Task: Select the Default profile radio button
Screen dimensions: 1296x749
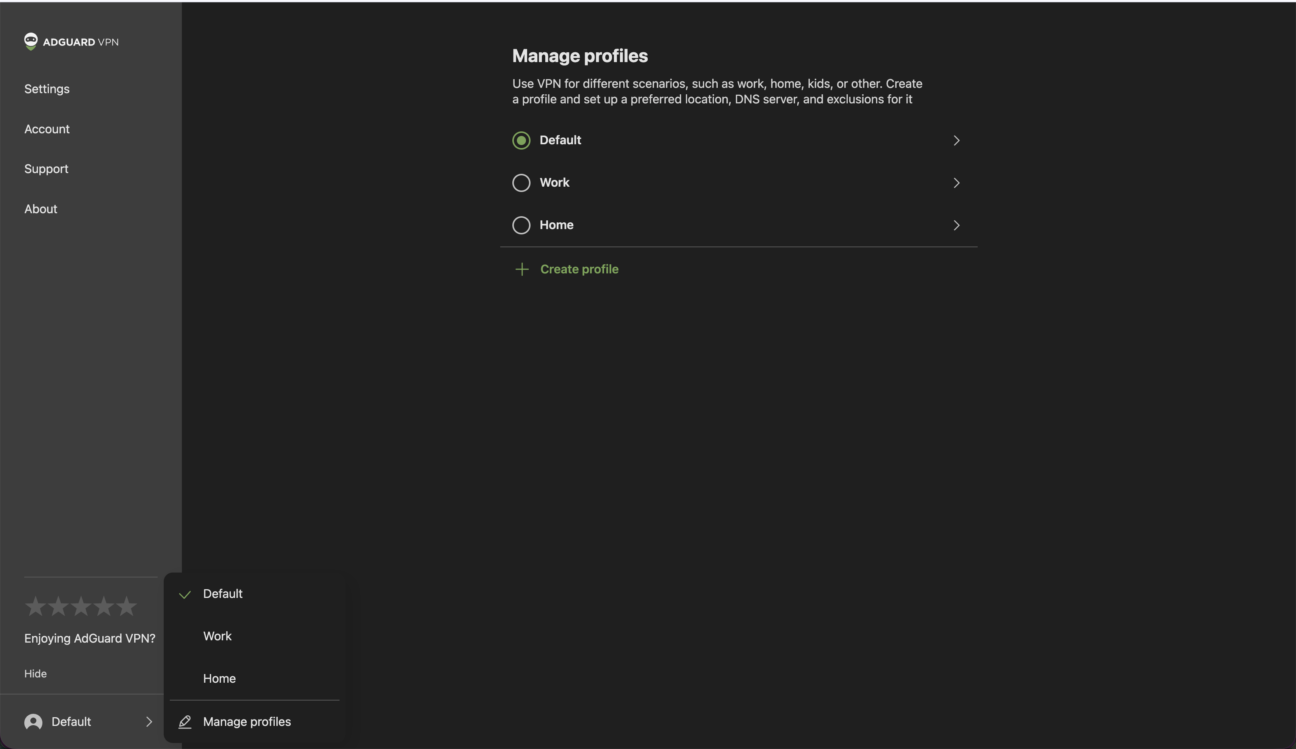Action: click(x=521, y=141)
